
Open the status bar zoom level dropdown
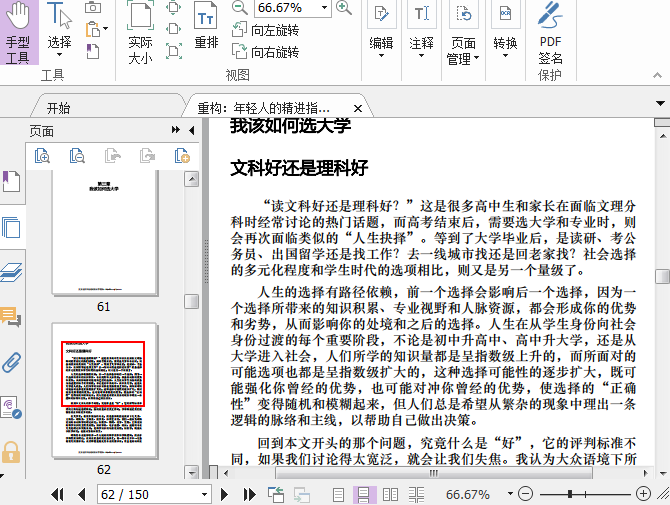[x=510, y=494]
